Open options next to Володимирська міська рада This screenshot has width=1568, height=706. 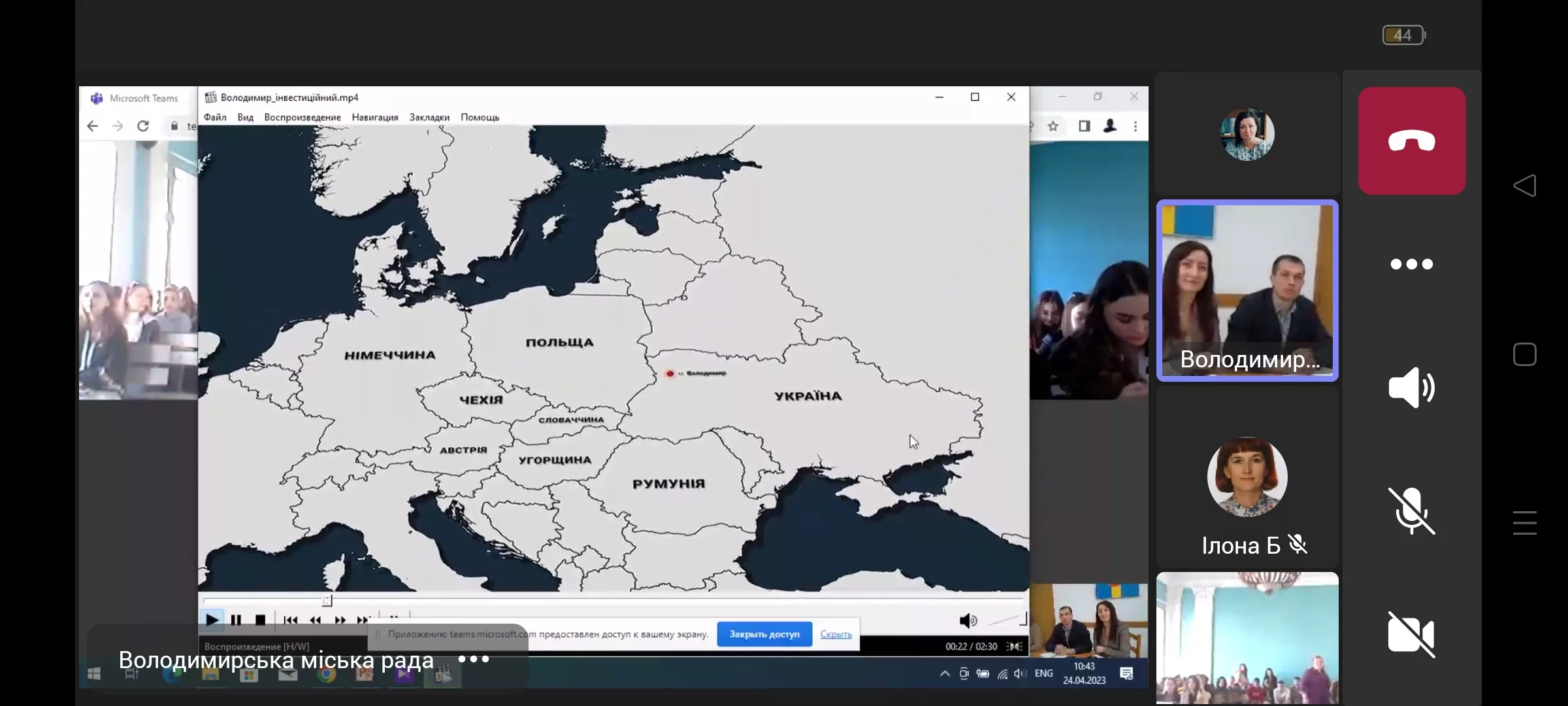click(x=474, y=659)
